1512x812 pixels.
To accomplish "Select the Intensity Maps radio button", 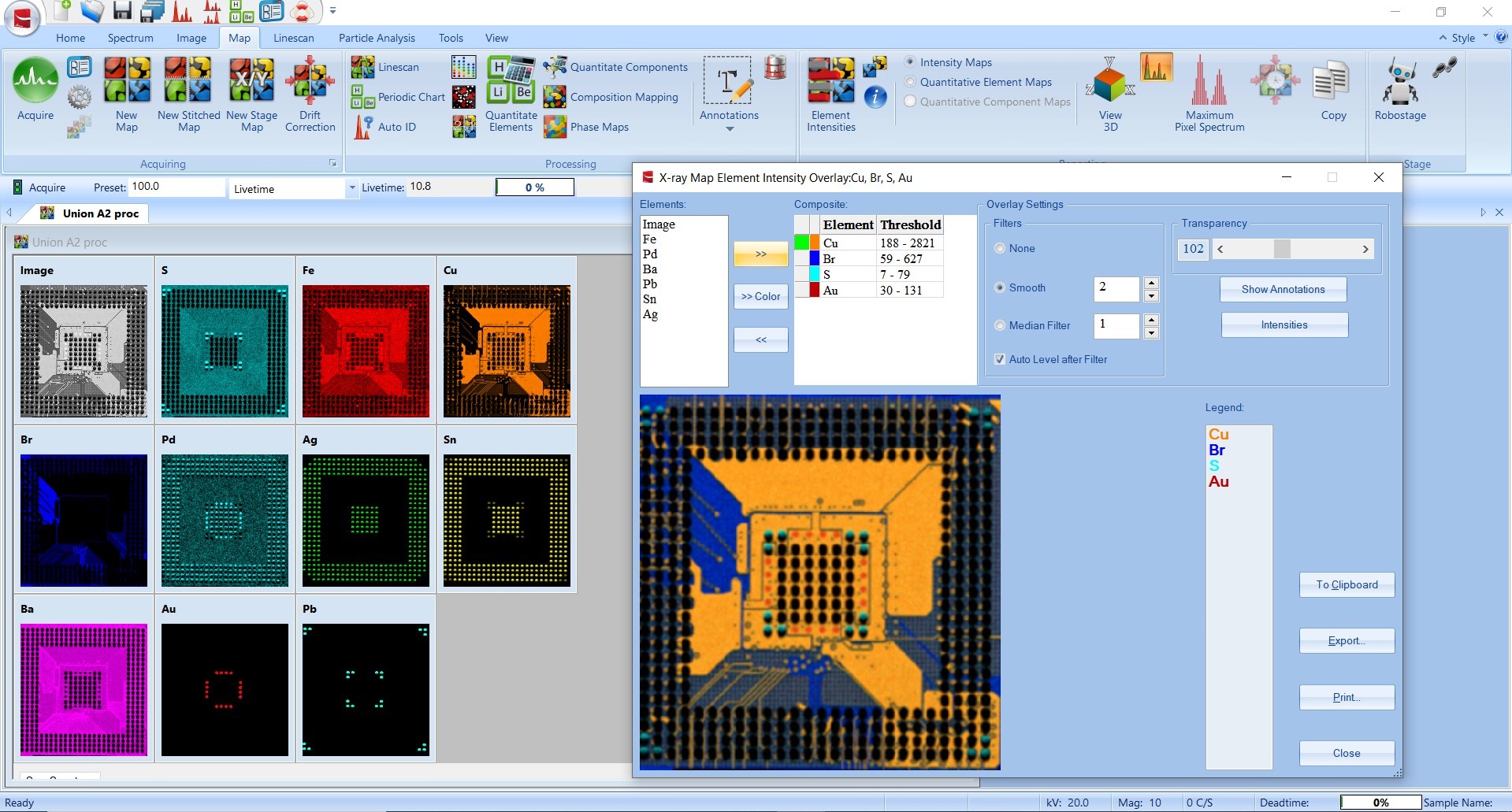I will point(910,62).
